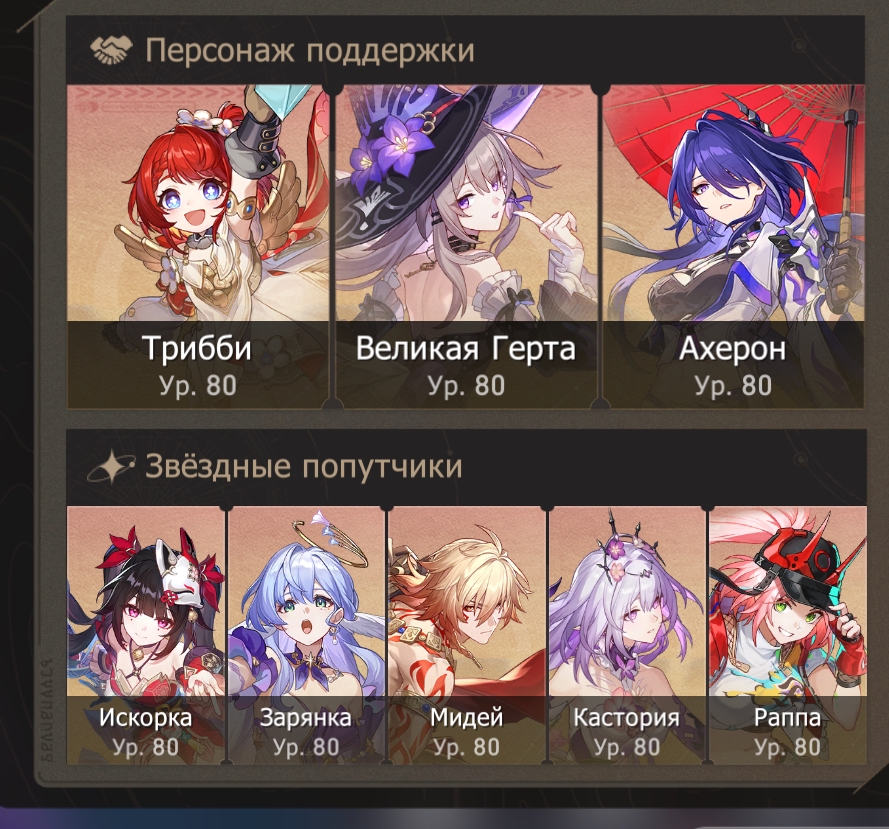Click the Раппа name label

coord(788,717)
